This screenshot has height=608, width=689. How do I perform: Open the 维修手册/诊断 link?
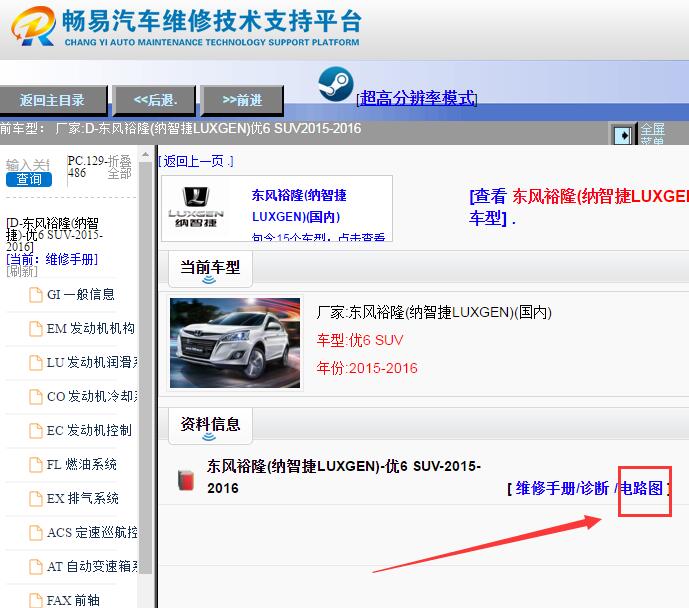point(562,488)
